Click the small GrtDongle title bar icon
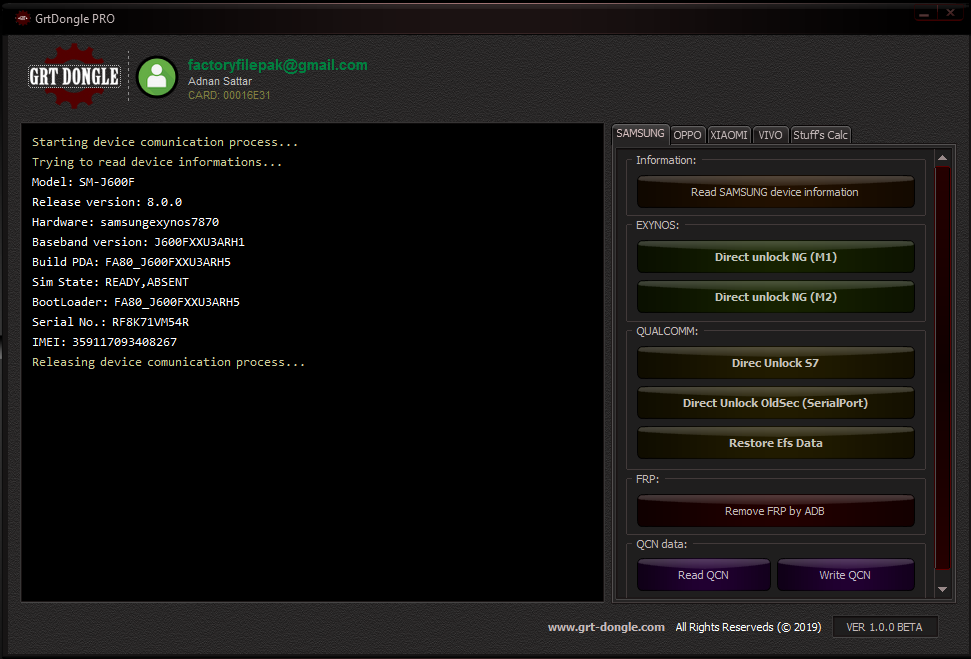This screenshot has width=971, height=659. click(22, 19)
